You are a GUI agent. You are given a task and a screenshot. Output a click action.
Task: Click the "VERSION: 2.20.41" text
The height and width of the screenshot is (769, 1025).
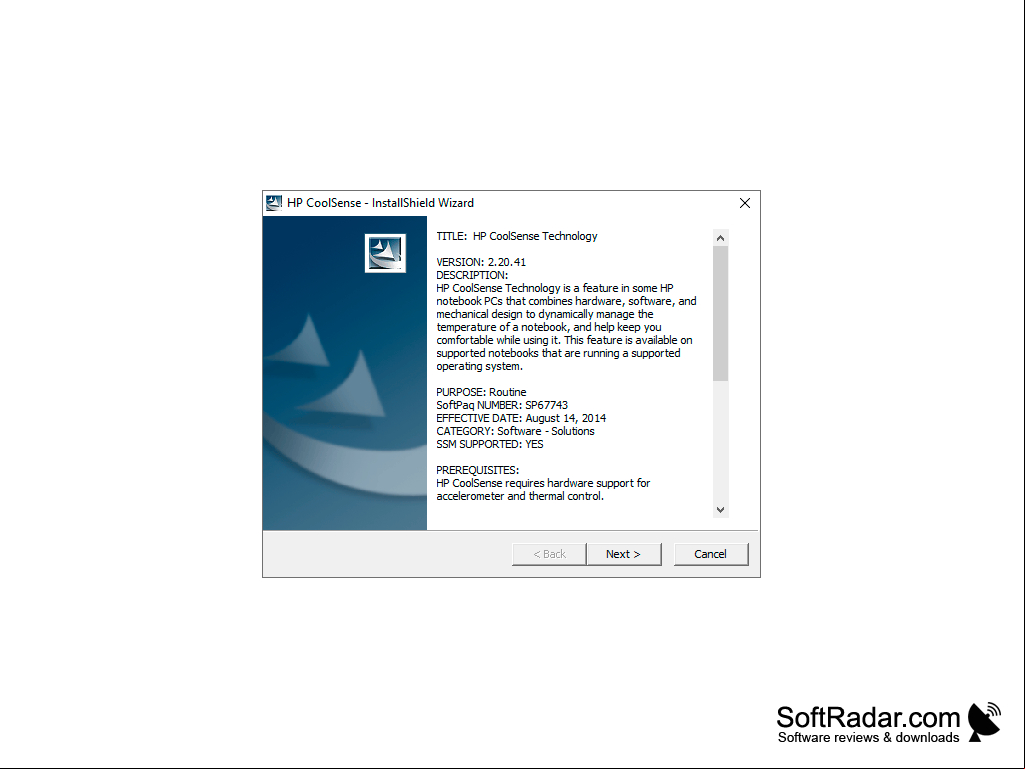pos(480,262)
